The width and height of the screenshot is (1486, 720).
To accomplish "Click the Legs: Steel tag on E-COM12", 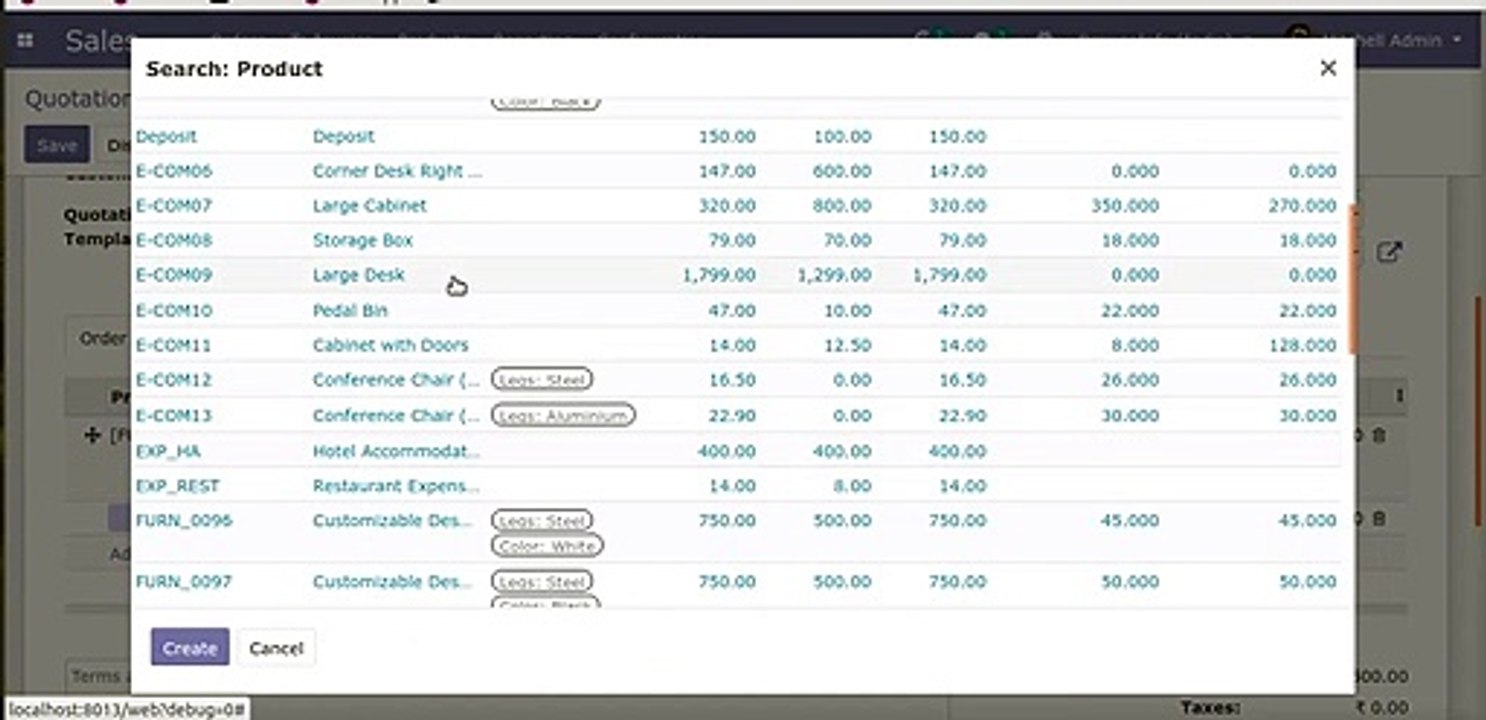I will [542, 380].
